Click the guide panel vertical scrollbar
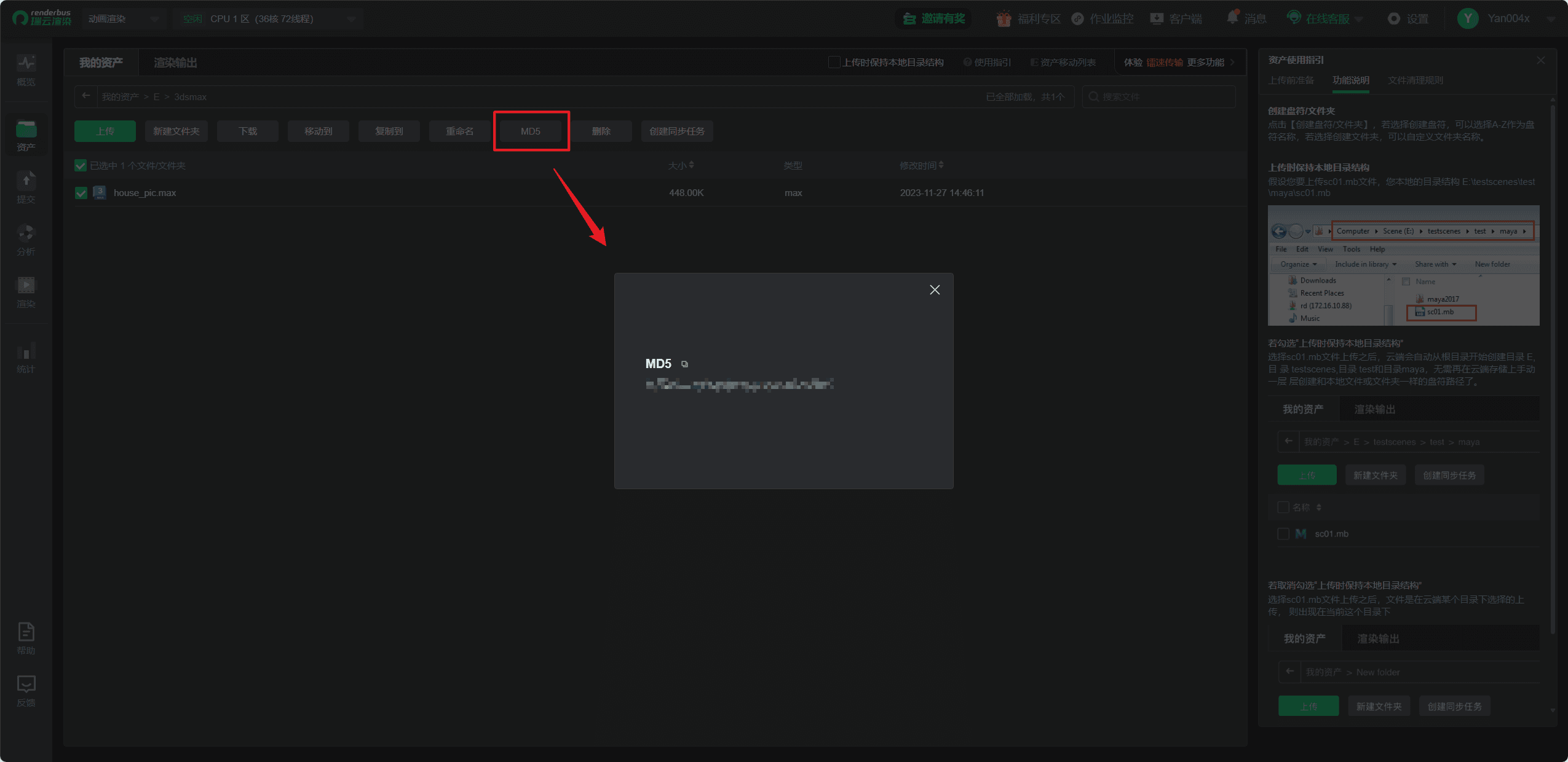The image size is (1568, 762). pos(1553,369)
